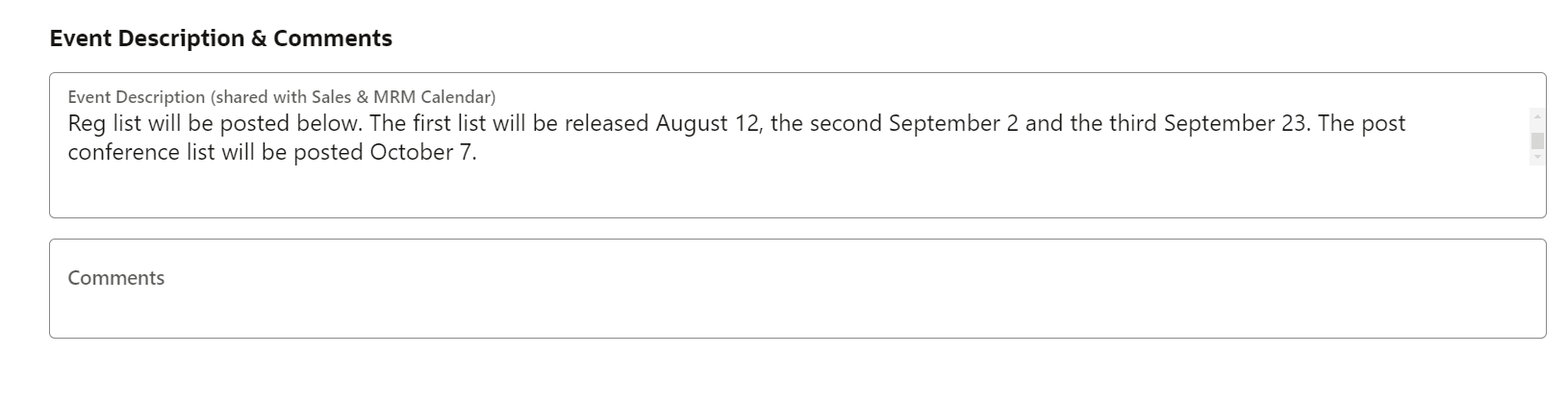Click the scroll down arrow in Event Description
The width and height of the screenshot is (1568, 405).
coord(1537,157)
